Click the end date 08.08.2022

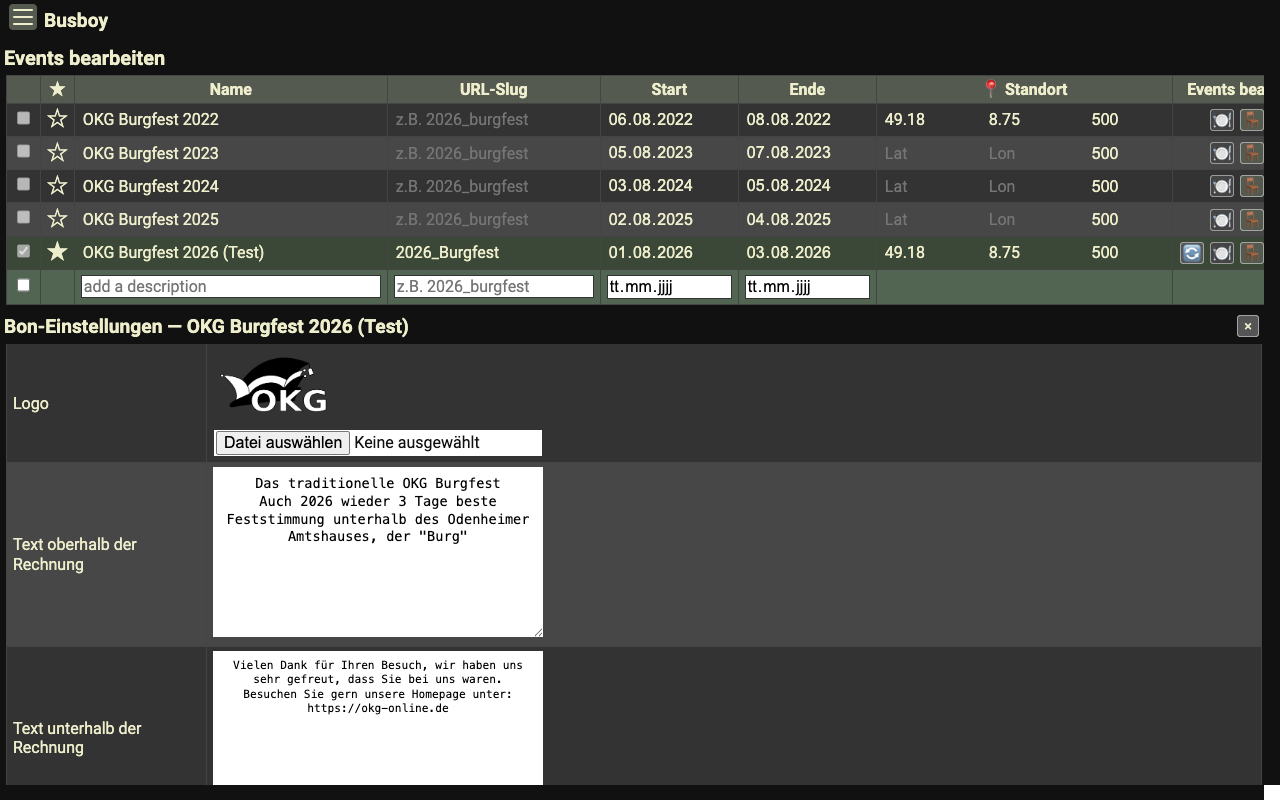[788, 120]
